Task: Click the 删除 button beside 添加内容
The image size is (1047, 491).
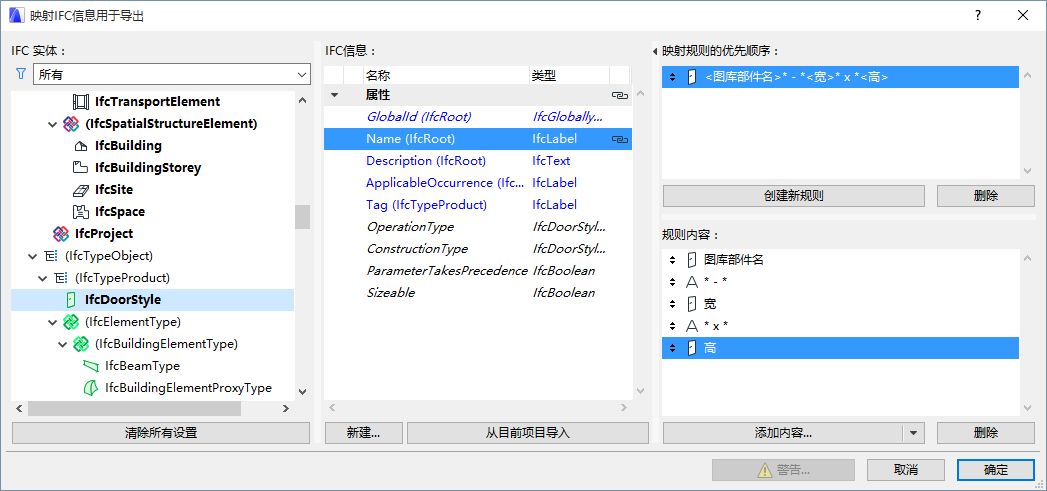Action: pos(986,433)
